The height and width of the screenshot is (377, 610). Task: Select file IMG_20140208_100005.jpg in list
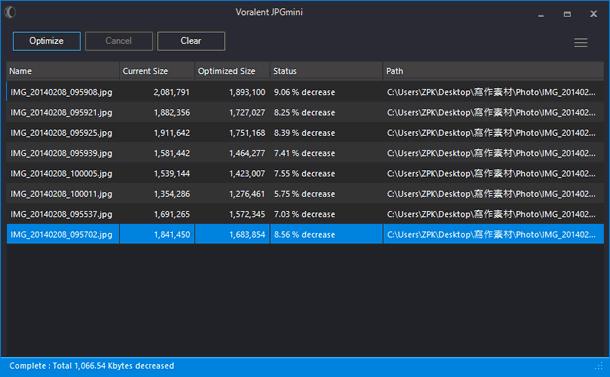pyautogui.click(x=305, y=174)
